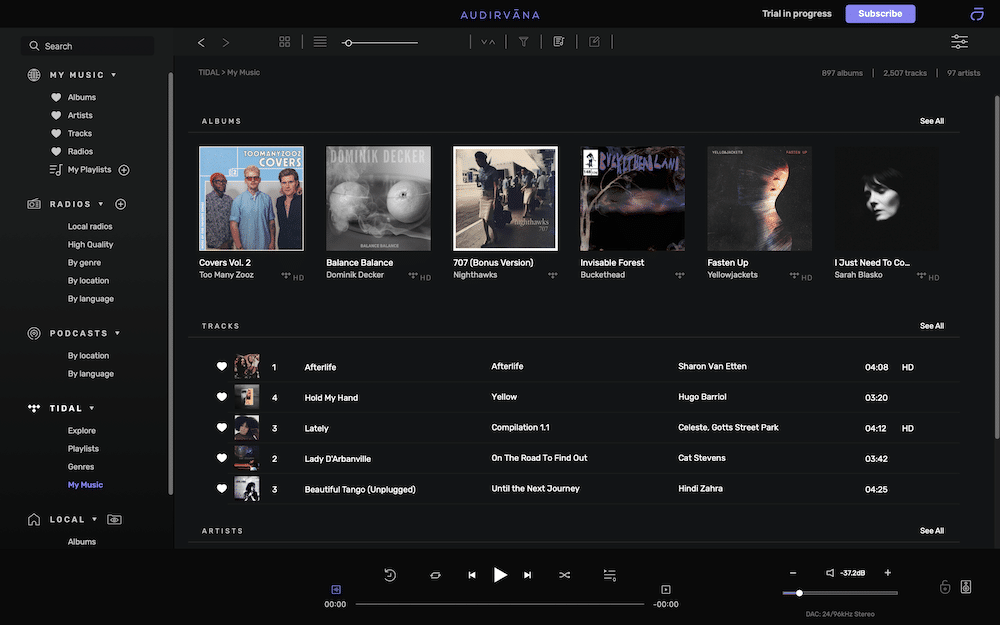The height and width of the screenshot is (625, 1000).
Task: Unfavorite the Hold My Hand heart
Action: point(221,397)
